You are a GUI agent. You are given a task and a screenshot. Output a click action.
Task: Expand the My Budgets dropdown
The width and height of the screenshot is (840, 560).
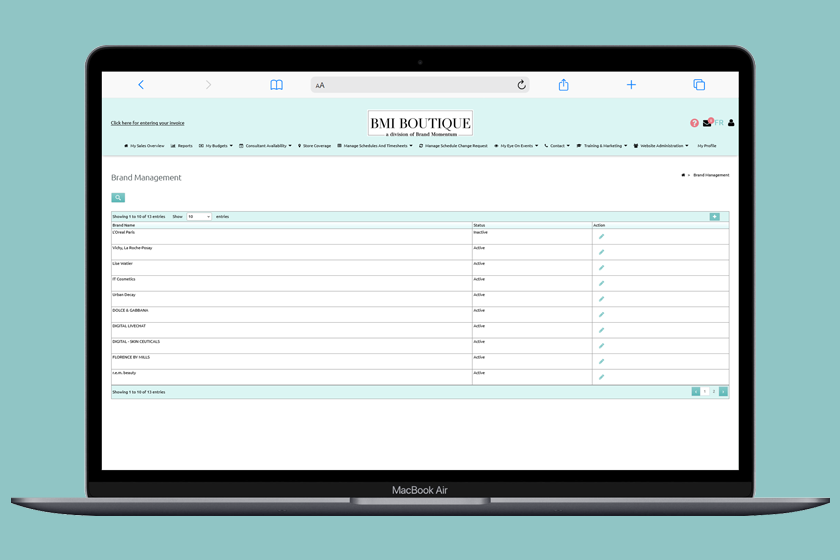point(216,146)
